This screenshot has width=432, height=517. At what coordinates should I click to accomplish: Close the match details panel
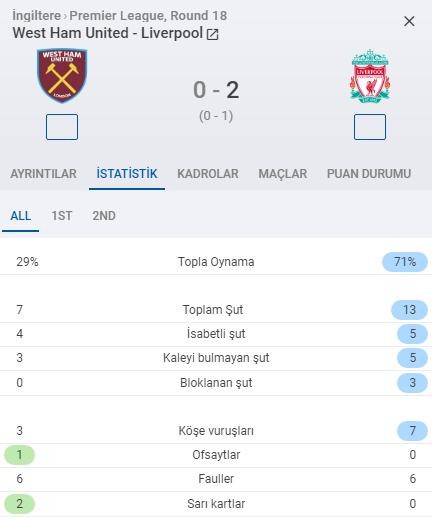pos(409,21)
